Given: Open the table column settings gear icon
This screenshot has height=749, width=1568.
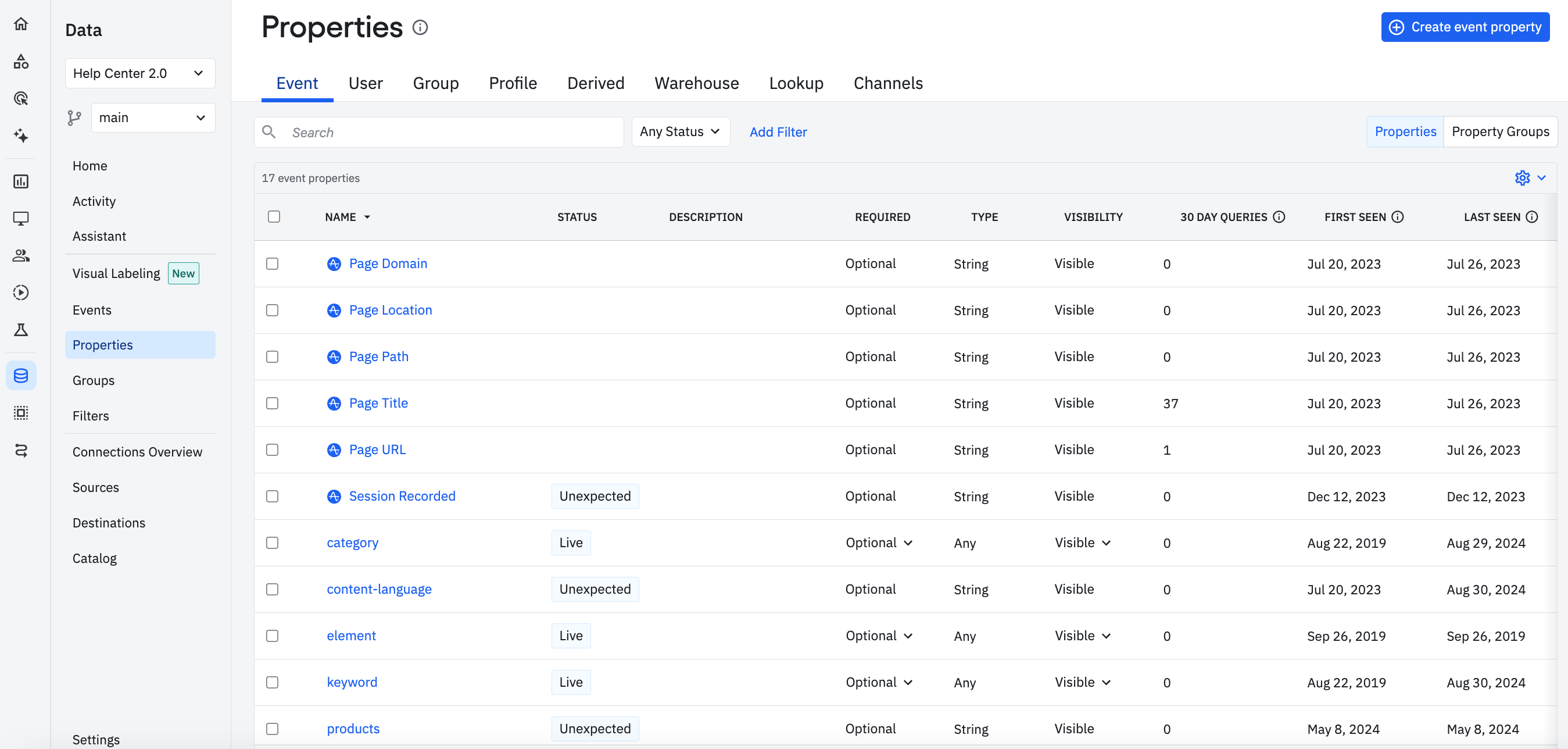Looking at the screenshot, I should click(x=1522, y=178).
